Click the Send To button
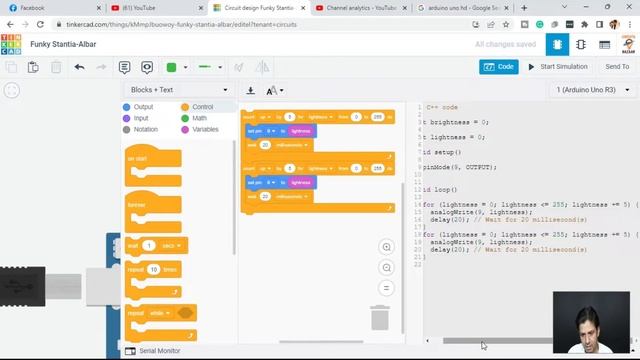This screenshot has width=640, height=360. [617, 67]
